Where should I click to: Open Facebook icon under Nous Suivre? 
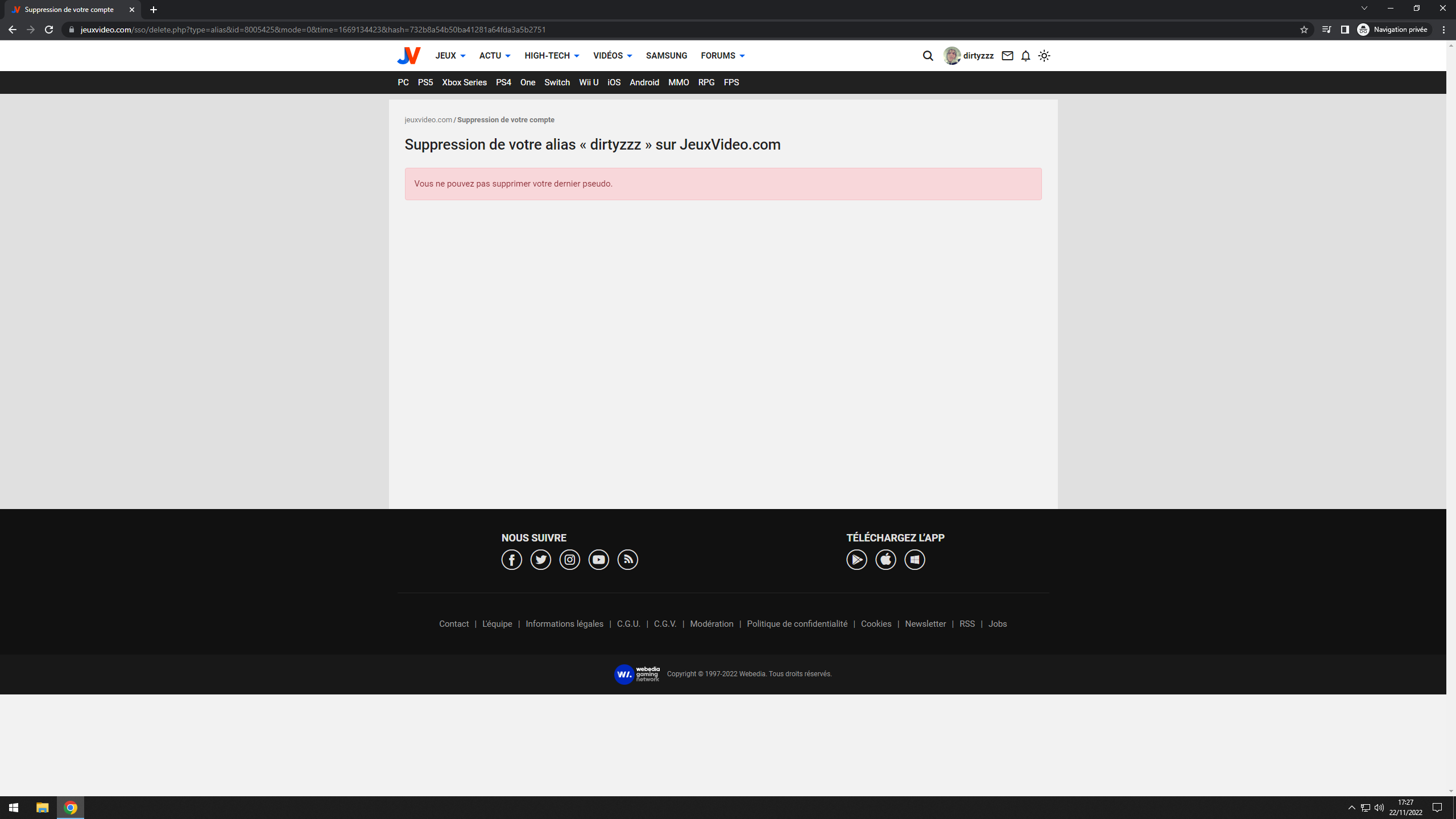click(x=511, y=560)
